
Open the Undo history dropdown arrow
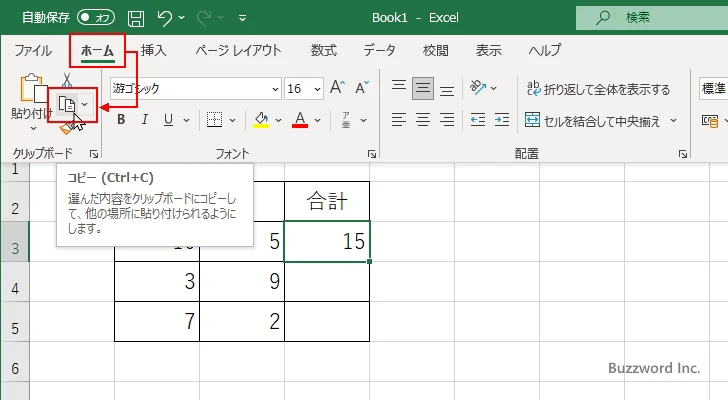[x=182, y=18]
